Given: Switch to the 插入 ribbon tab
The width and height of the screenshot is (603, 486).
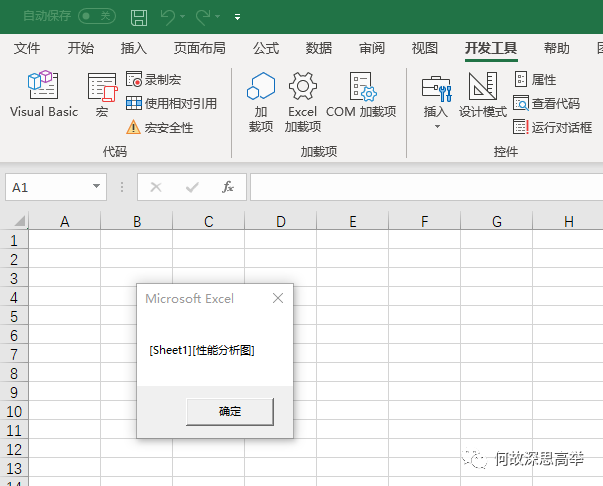Looking at the screenshot, I should click(x=133, y=48).
